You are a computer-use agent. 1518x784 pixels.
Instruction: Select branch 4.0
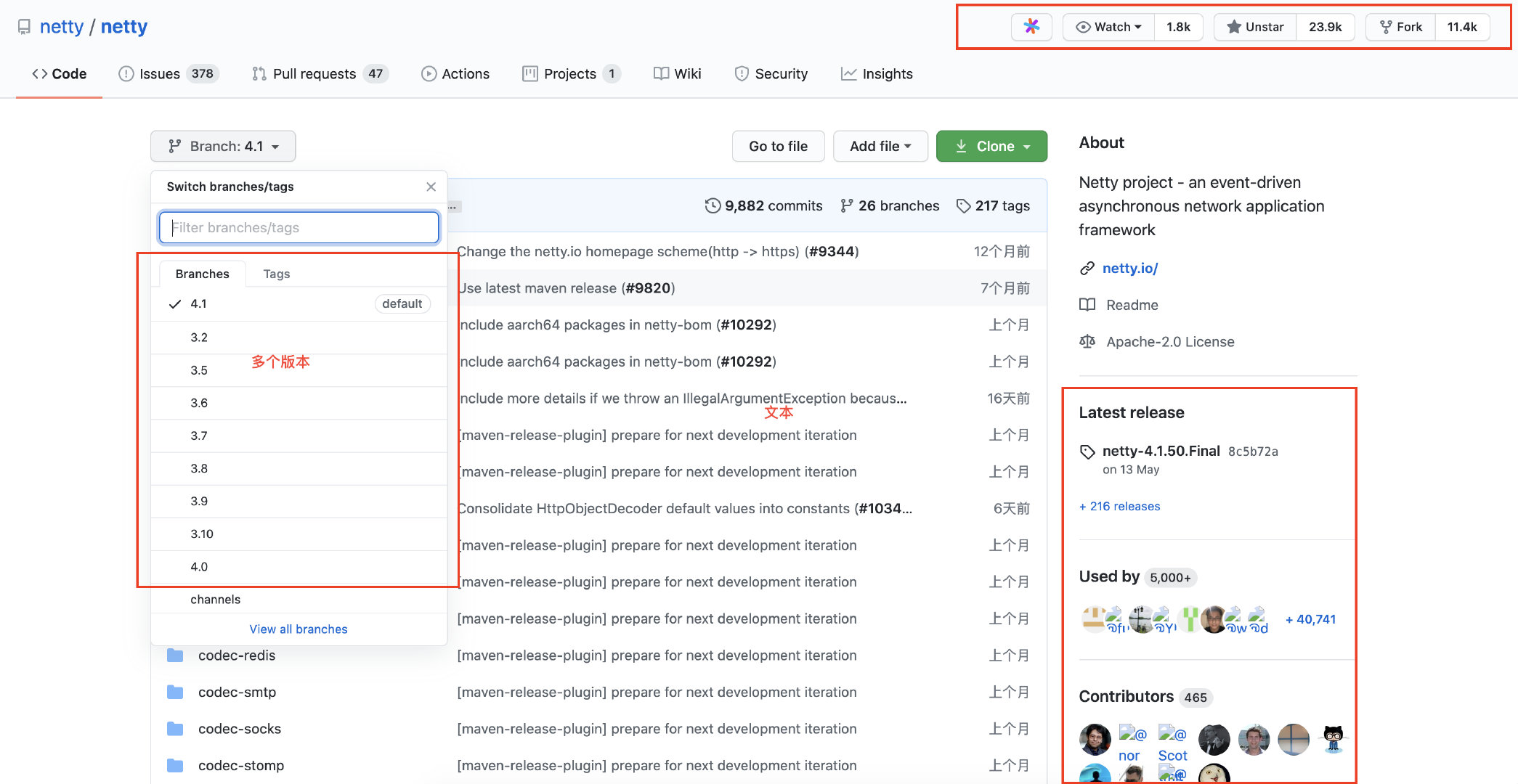(x=299, y=566)
